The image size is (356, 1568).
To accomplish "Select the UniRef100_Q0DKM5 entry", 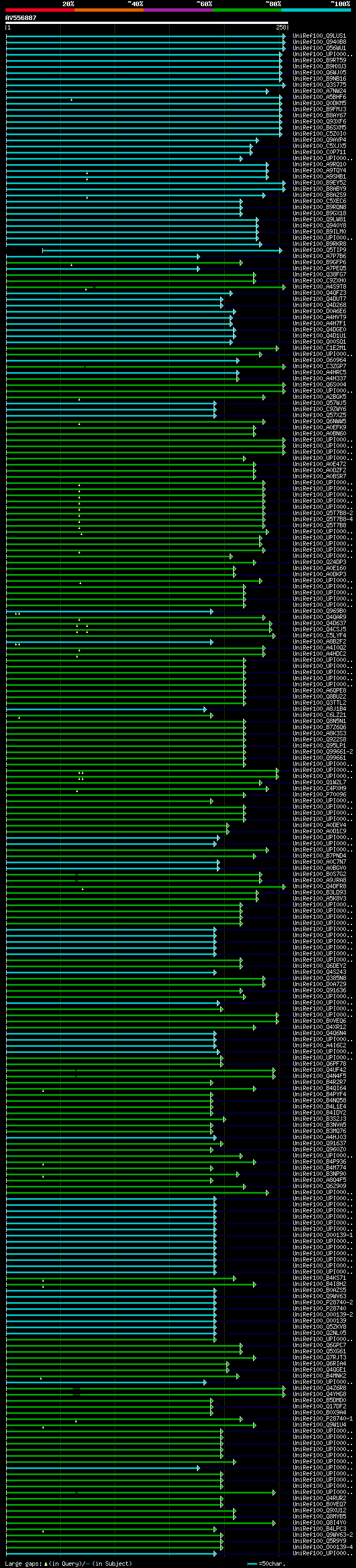I will tap(319, 103).
